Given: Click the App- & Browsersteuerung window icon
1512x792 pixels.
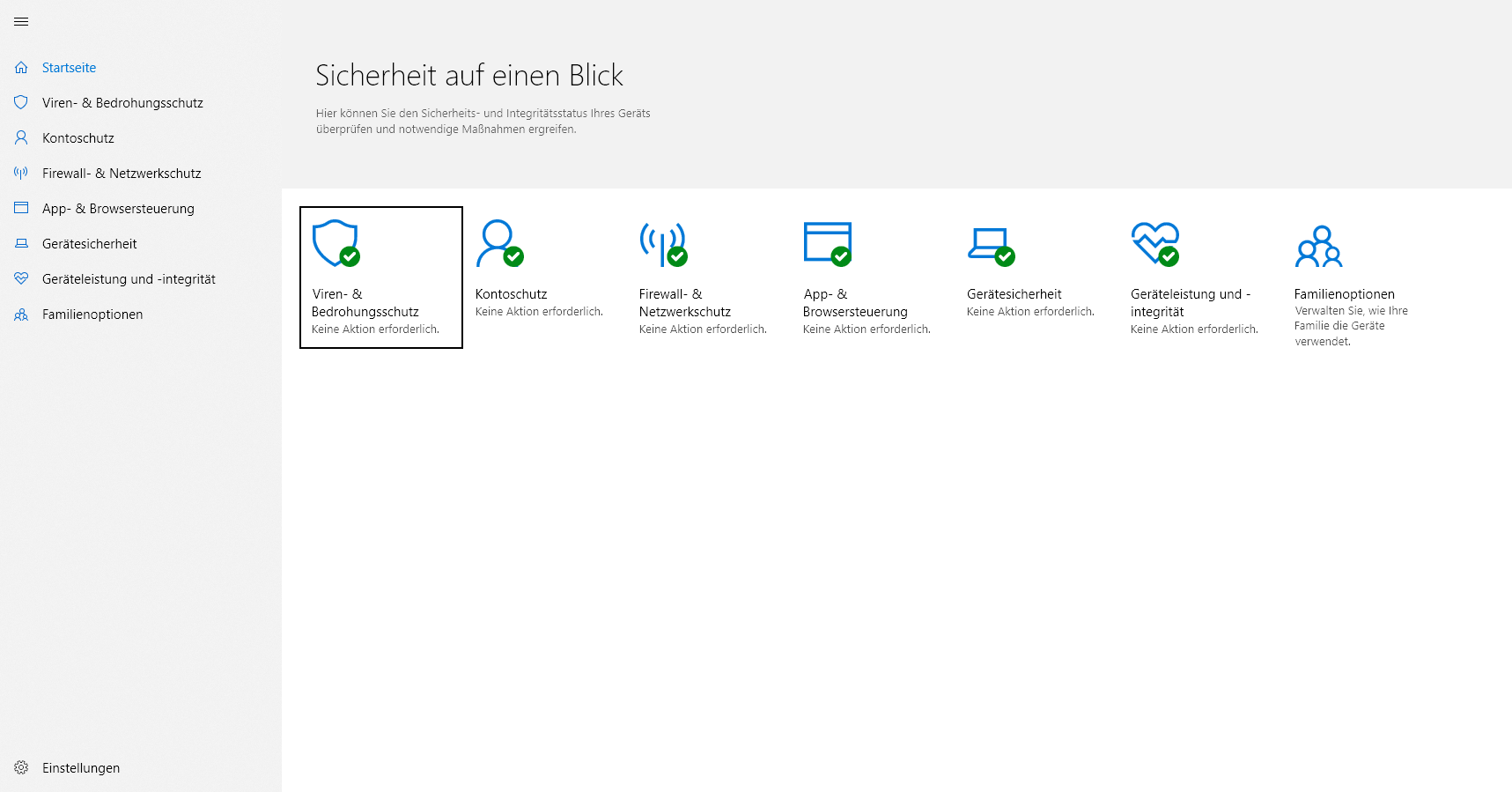Looking at the screenshot, I should tap(827, 243).
